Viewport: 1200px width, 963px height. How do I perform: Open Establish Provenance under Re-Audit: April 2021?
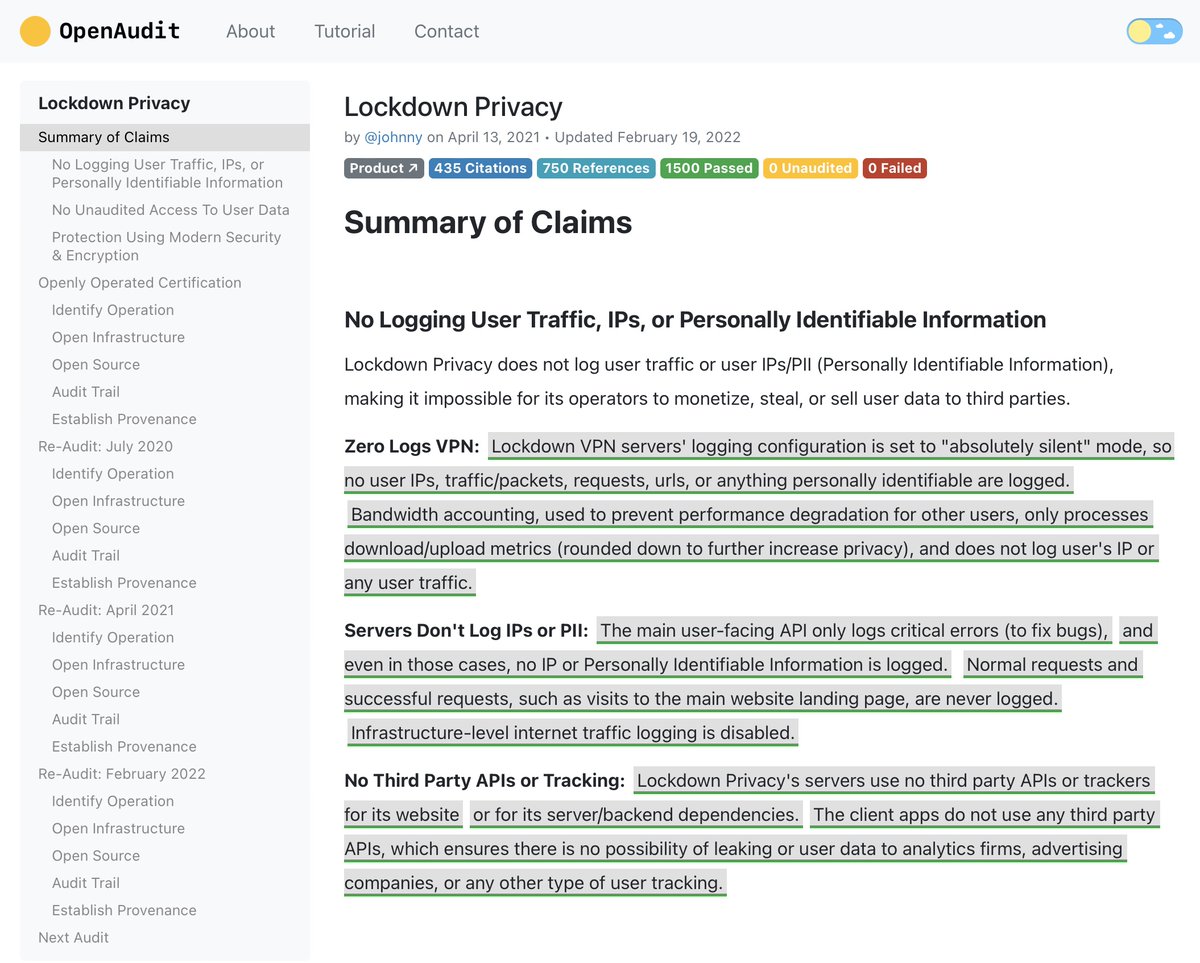pyautogui.click(x=124, y=746)
